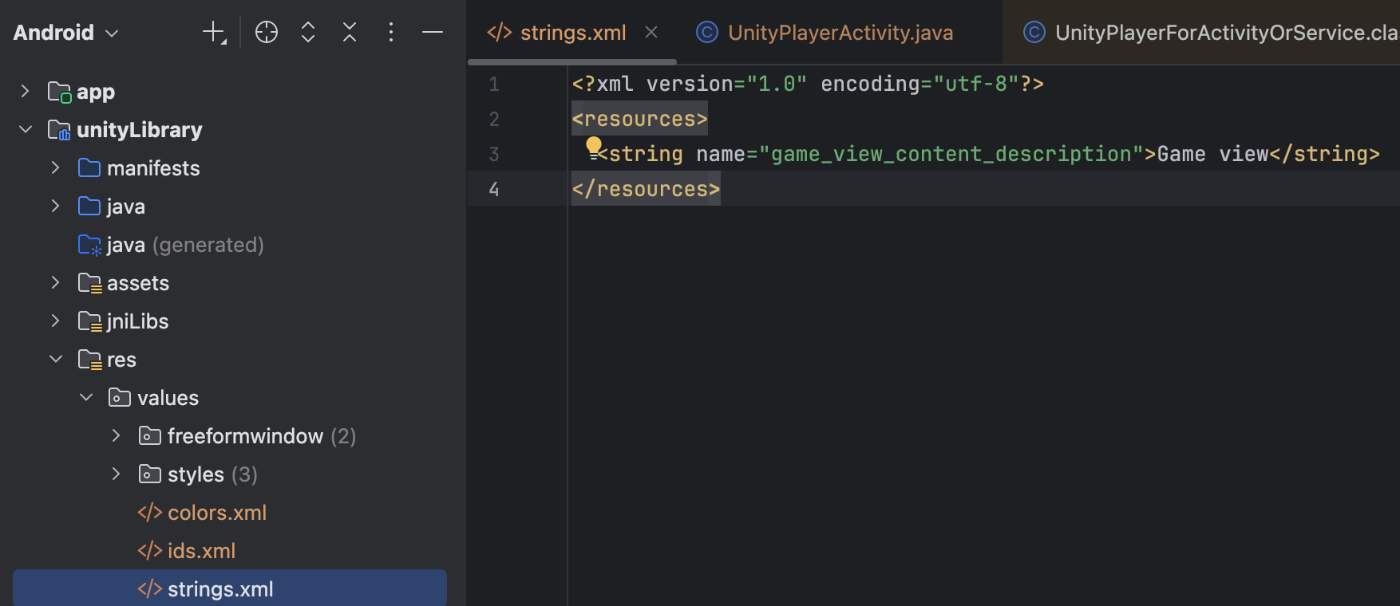Hide the project tool window
This screenshot has height=606, width=1400.
pos(432,33)
